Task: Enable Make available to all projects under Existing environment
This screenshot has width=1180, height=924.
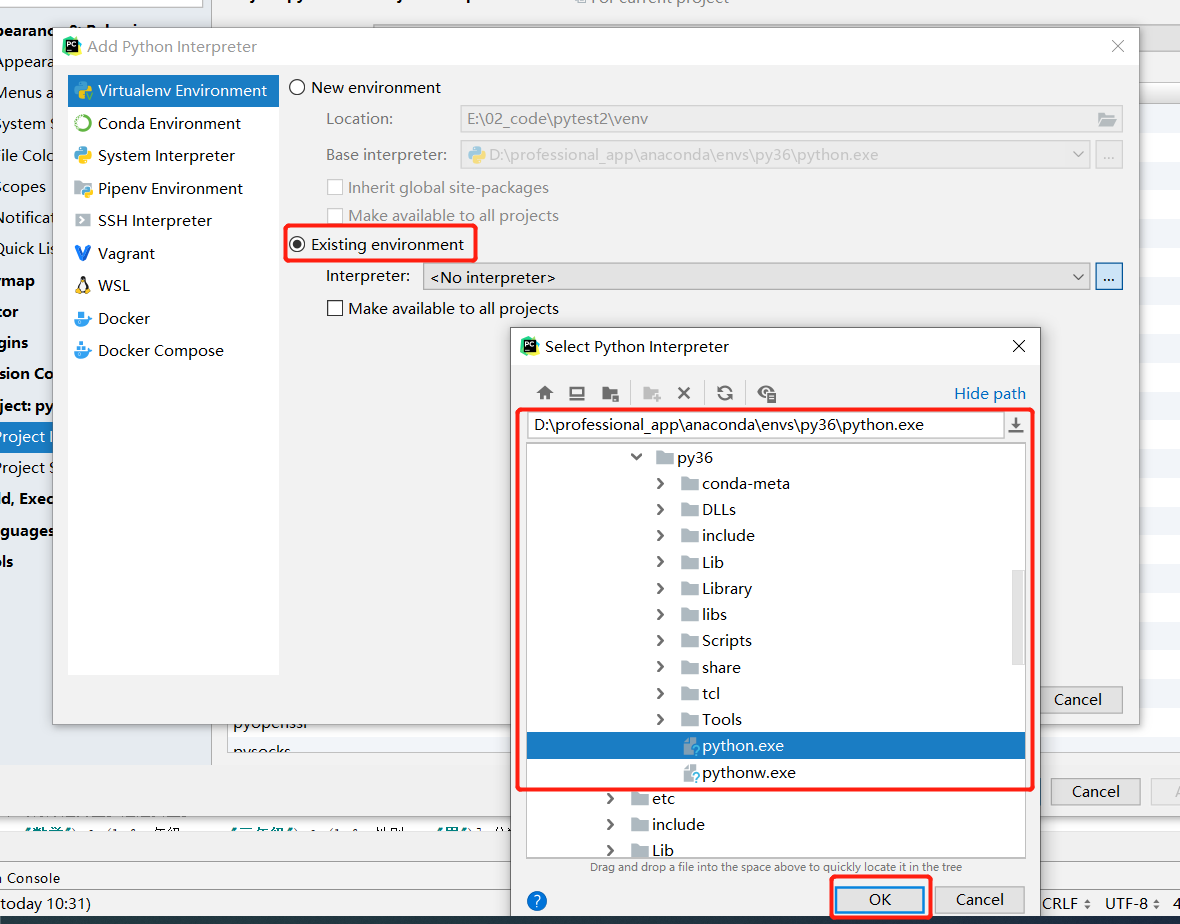Action: 335,309
